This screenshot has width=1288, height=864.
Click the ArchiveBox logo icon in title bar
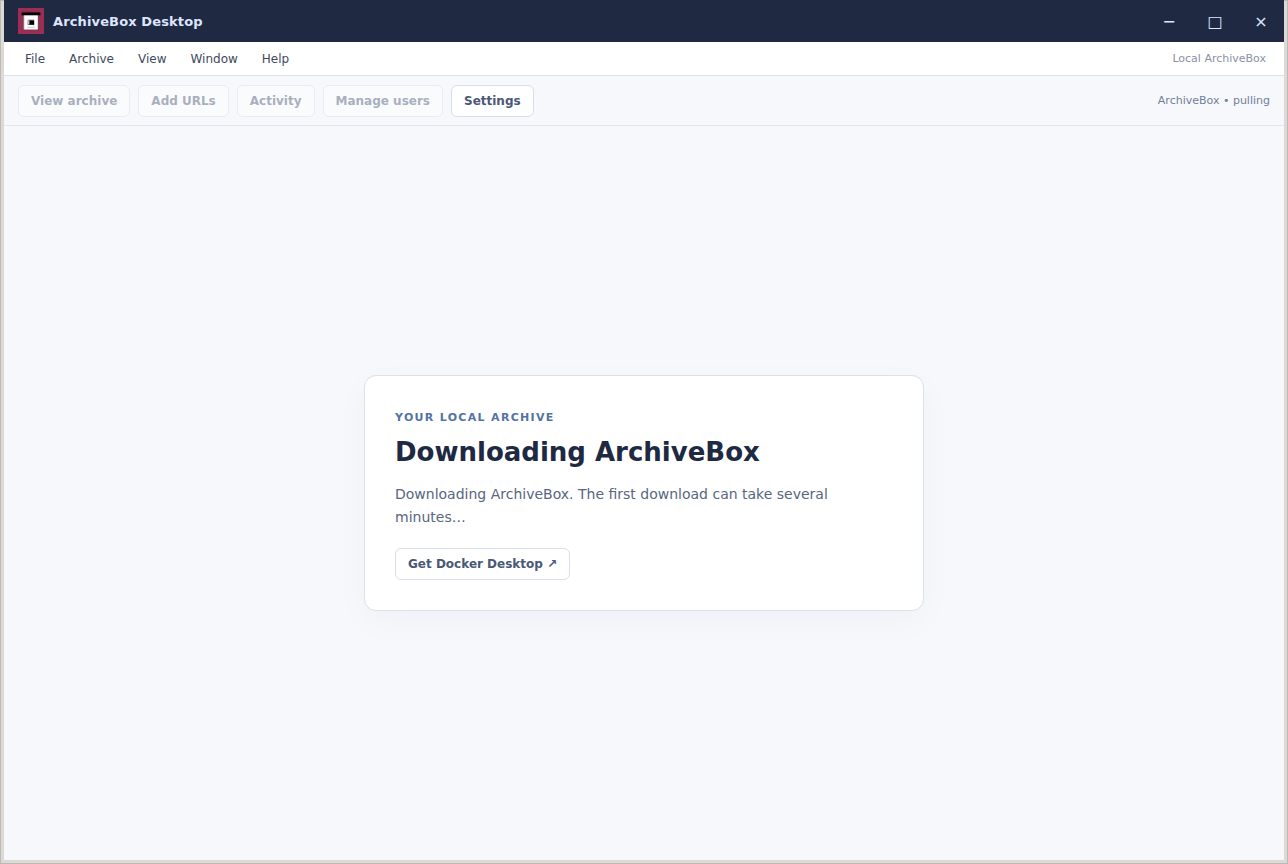(31, 21)
